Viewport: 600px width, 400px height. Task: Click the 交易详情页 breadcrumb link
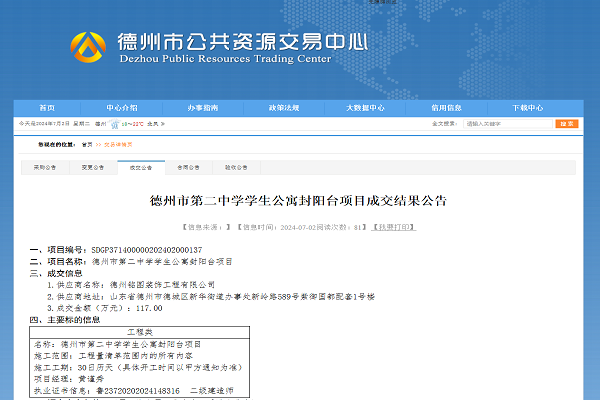118,145
